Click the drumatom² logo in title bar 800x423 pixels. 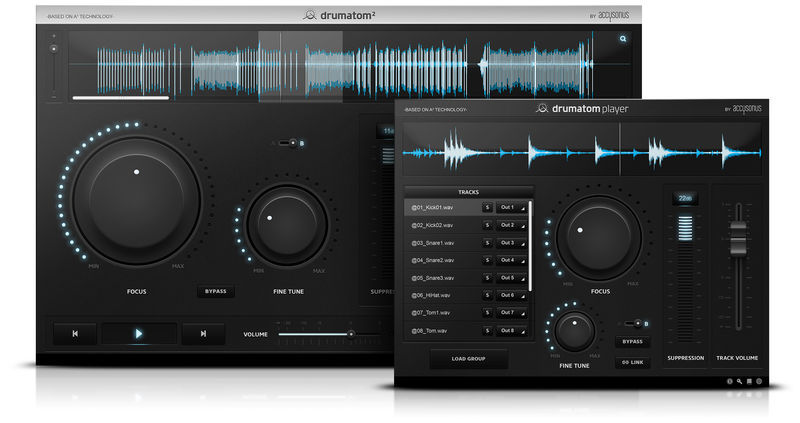click(339, 15)
